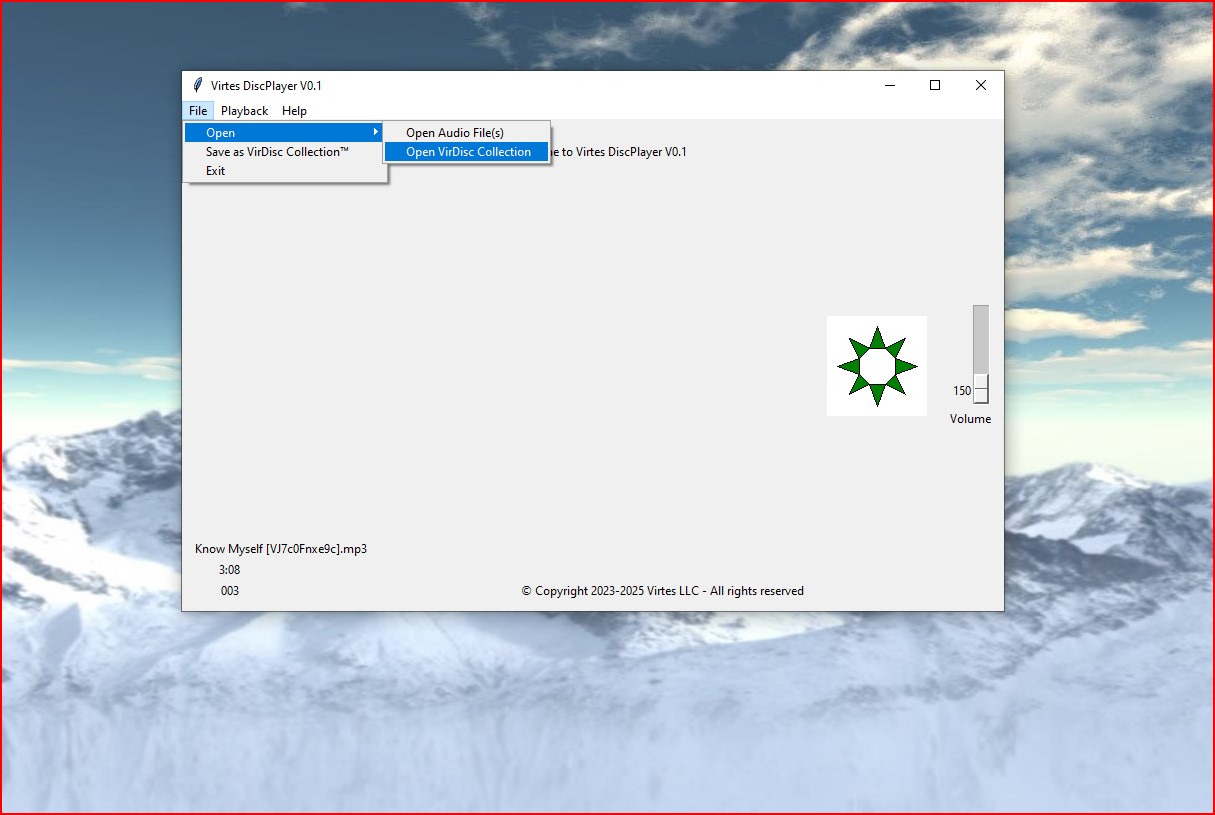Click the Volume label
Viewport: 1215px width, 815px height.
(x=971, y=419)
